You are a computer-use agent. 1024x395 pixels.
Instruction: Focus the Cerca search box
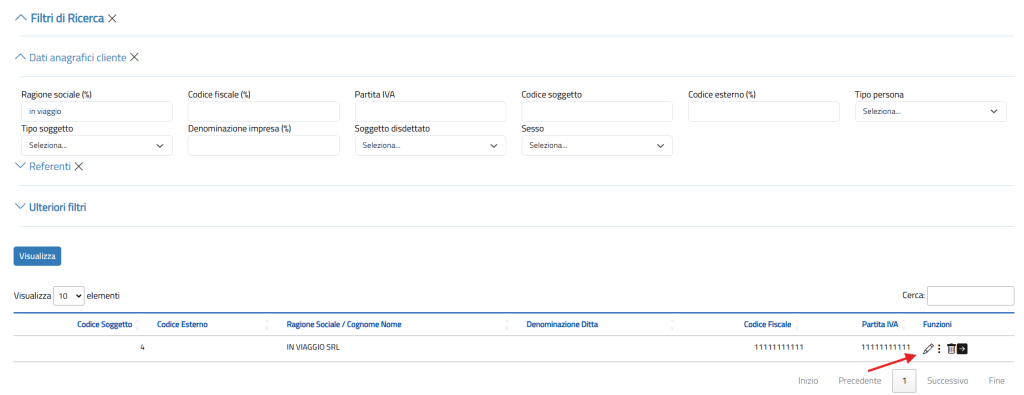(970, 296)
